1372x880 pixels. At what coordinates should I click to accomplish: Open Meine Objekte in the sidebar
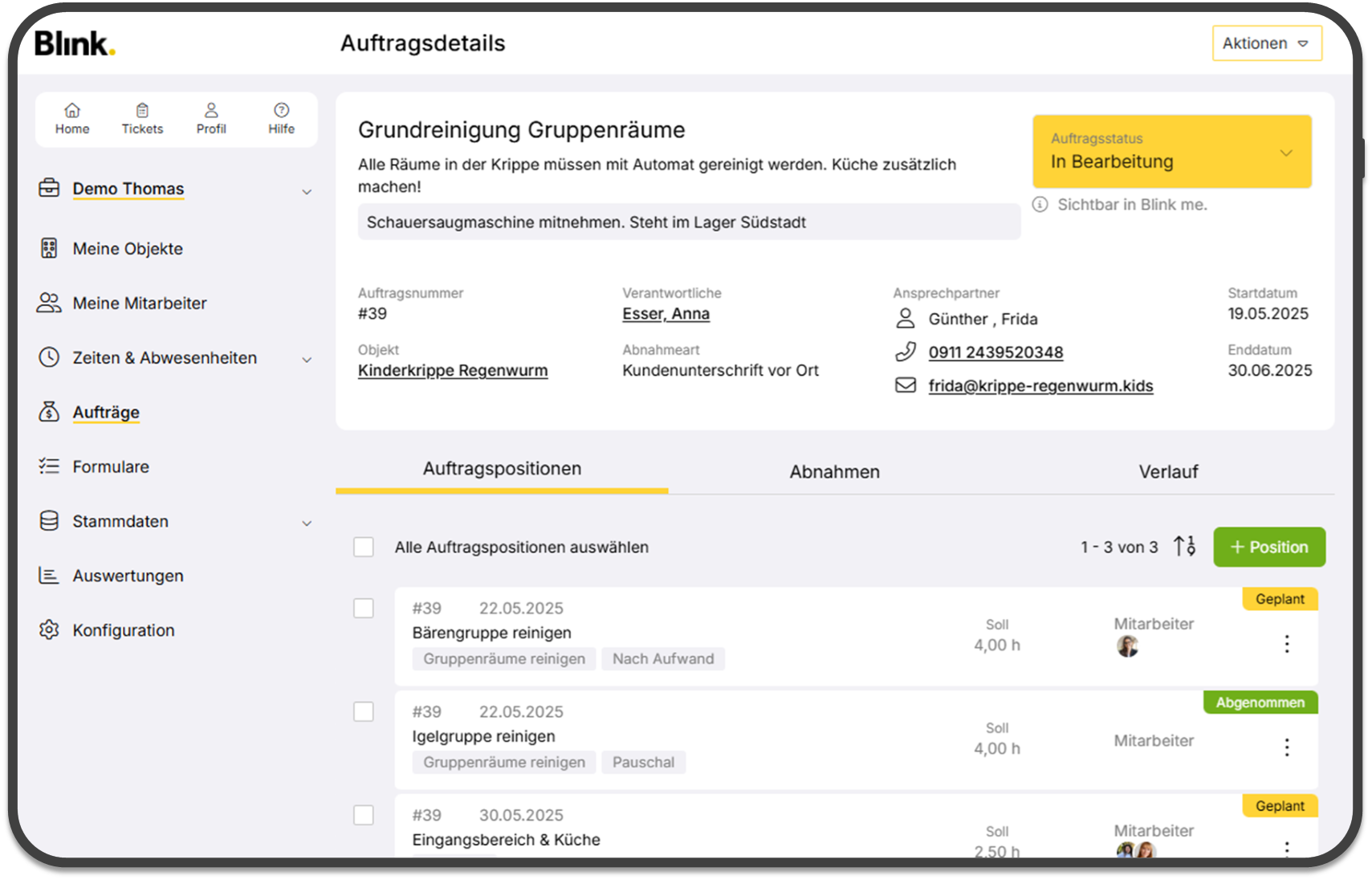pyautogui.click(x=128, y=249)
